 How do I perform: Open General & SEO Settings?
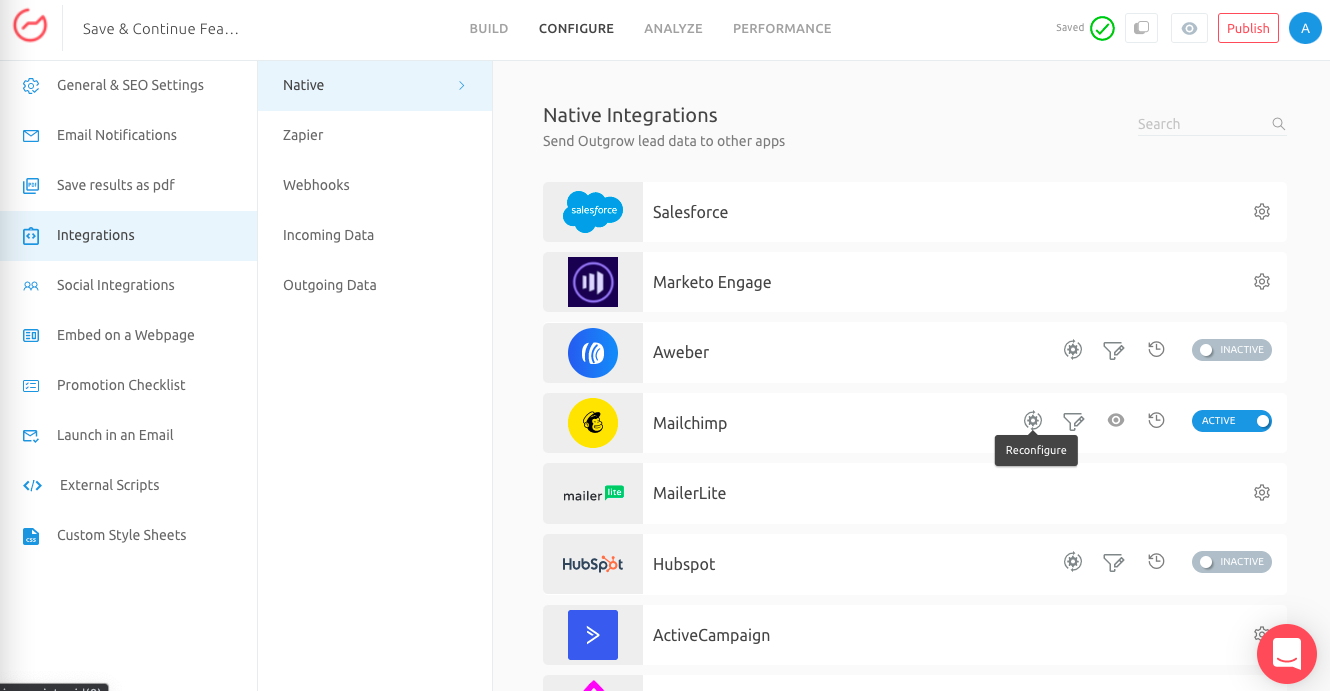[x=128, y=85]
